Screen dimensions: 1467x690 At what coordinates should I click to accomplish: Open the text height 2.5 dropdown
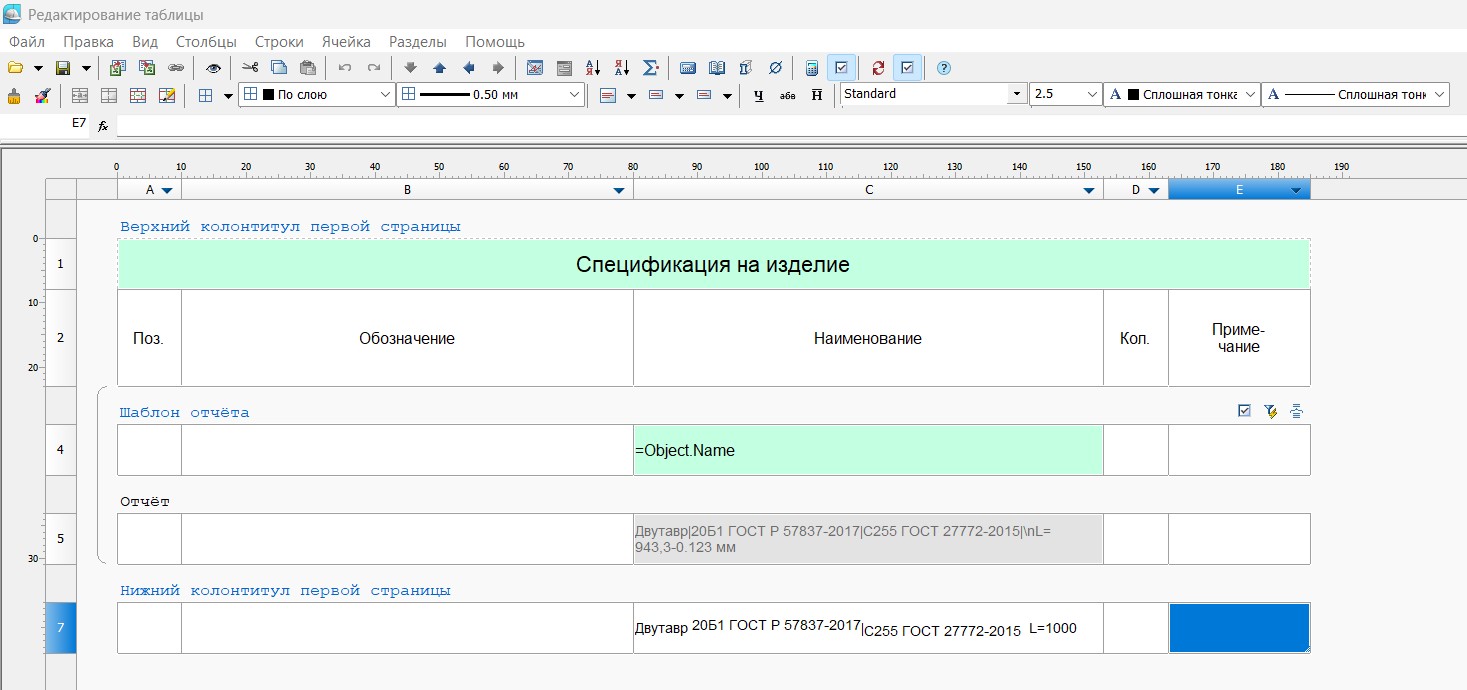tap(1092, 94)
